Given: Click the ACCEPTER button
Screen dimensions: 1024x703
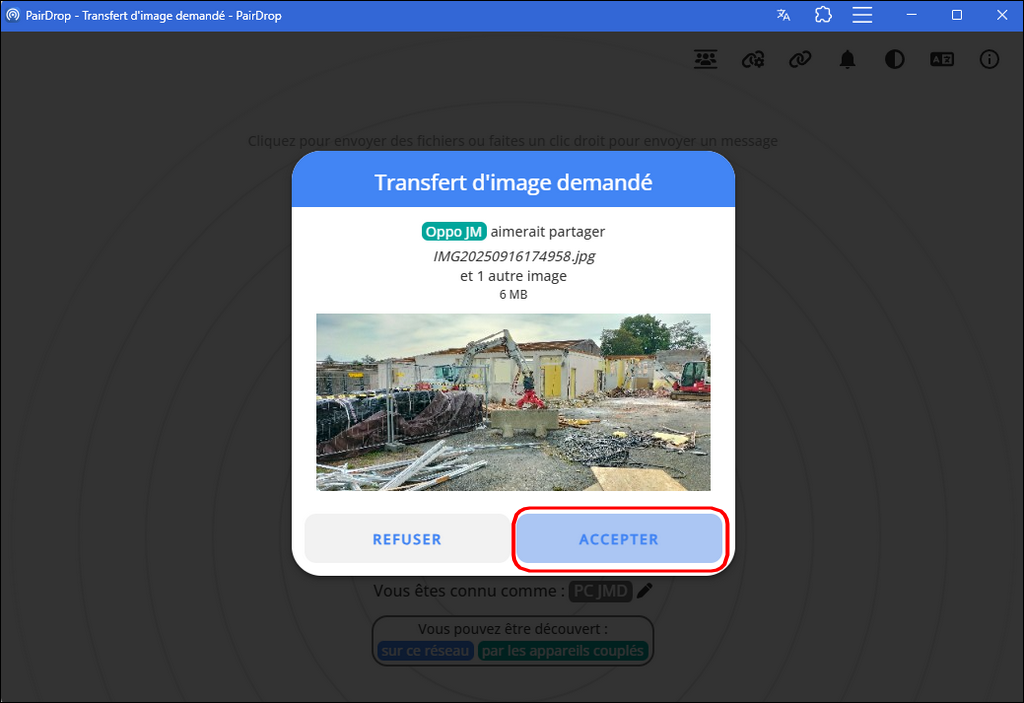Looking at the screenshot, I should coord(618,539).
